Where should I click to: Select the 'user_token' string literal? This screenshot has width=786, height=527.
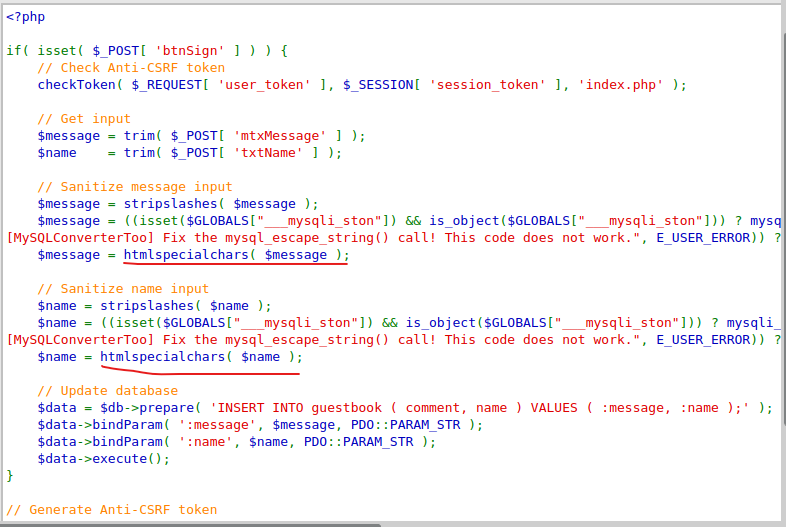tap(264, 85)
